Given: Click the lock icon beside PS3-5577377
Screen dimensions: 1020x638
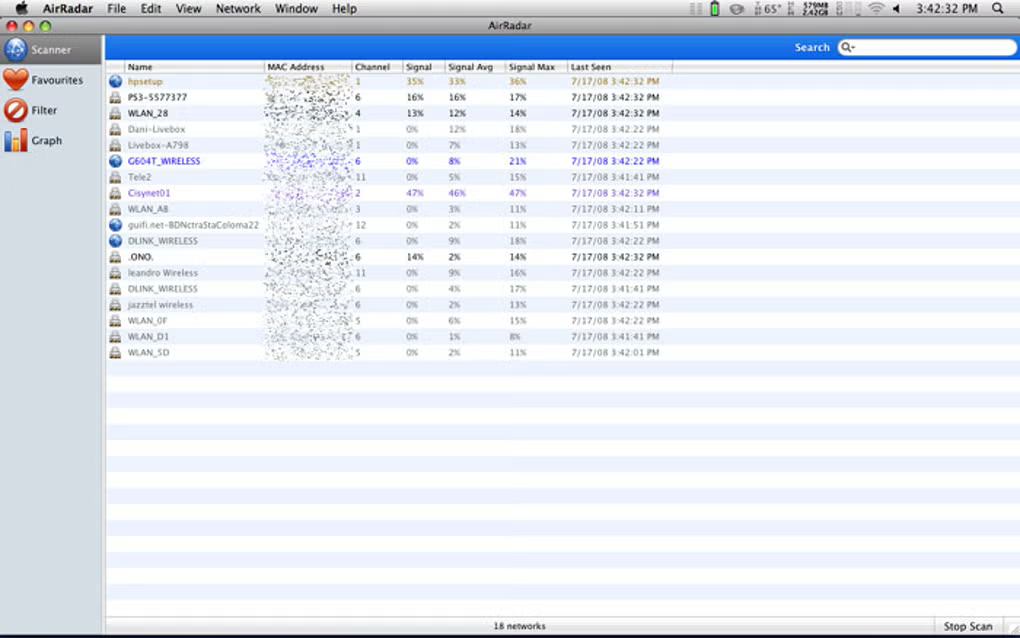Looking at the screenshot, I should pyautogui.click(x=115, y=98).
